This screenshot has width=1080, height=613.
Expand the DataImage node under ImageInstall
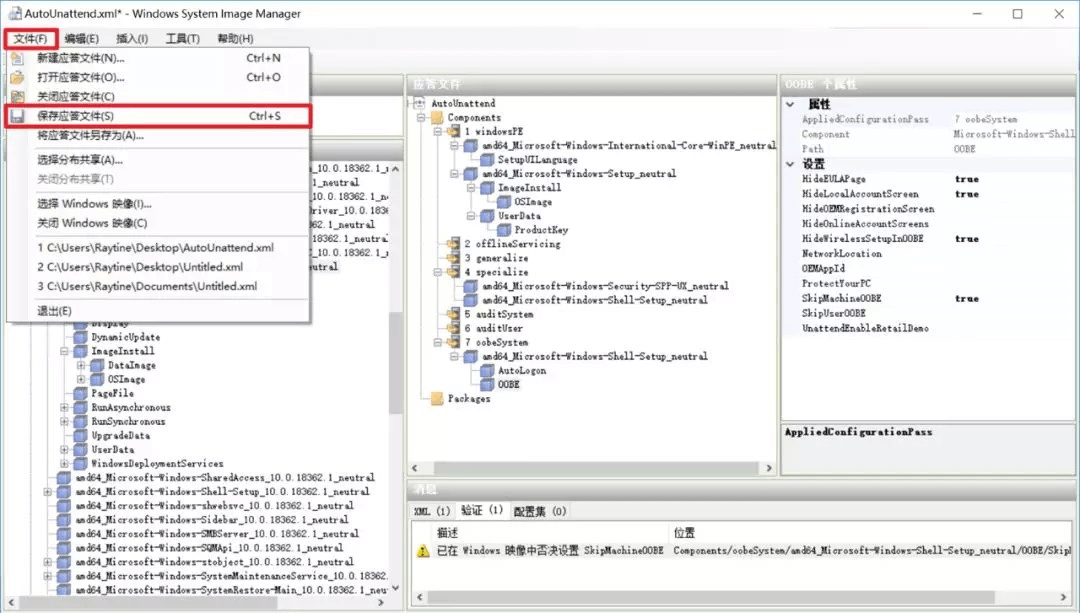coord(81,366)
